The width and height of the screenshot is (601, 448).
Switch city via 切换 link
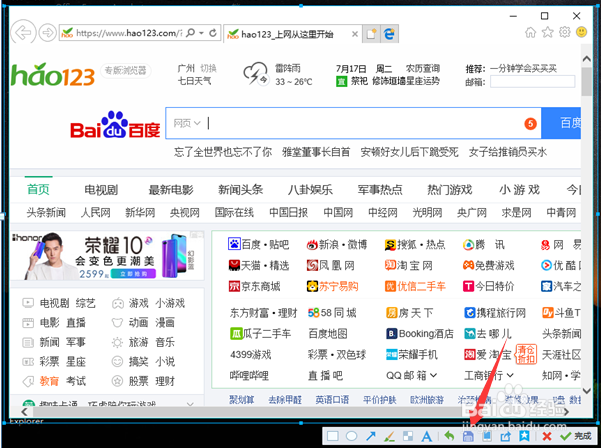pos(208,69)
